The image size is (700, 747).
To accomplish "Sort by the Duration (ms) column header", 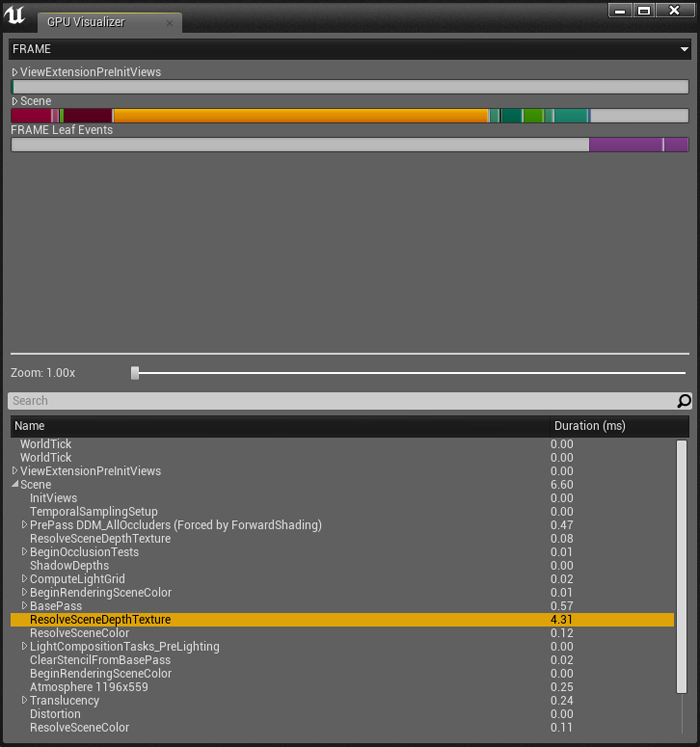I will click(619, 426).
